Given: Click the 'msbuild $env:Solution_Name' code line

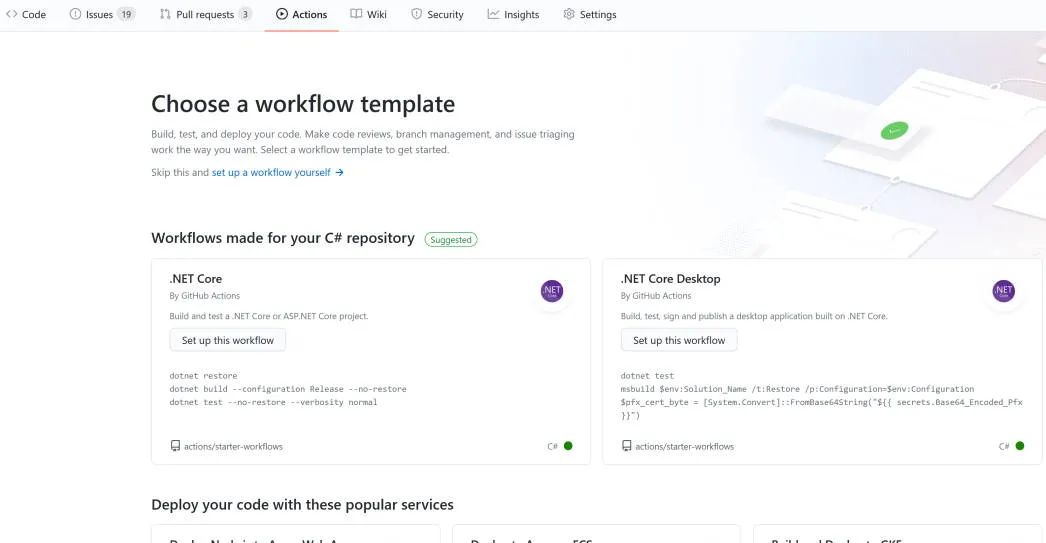Looking at the screenshot, I should pyautogui.click(x=797, y=389).
